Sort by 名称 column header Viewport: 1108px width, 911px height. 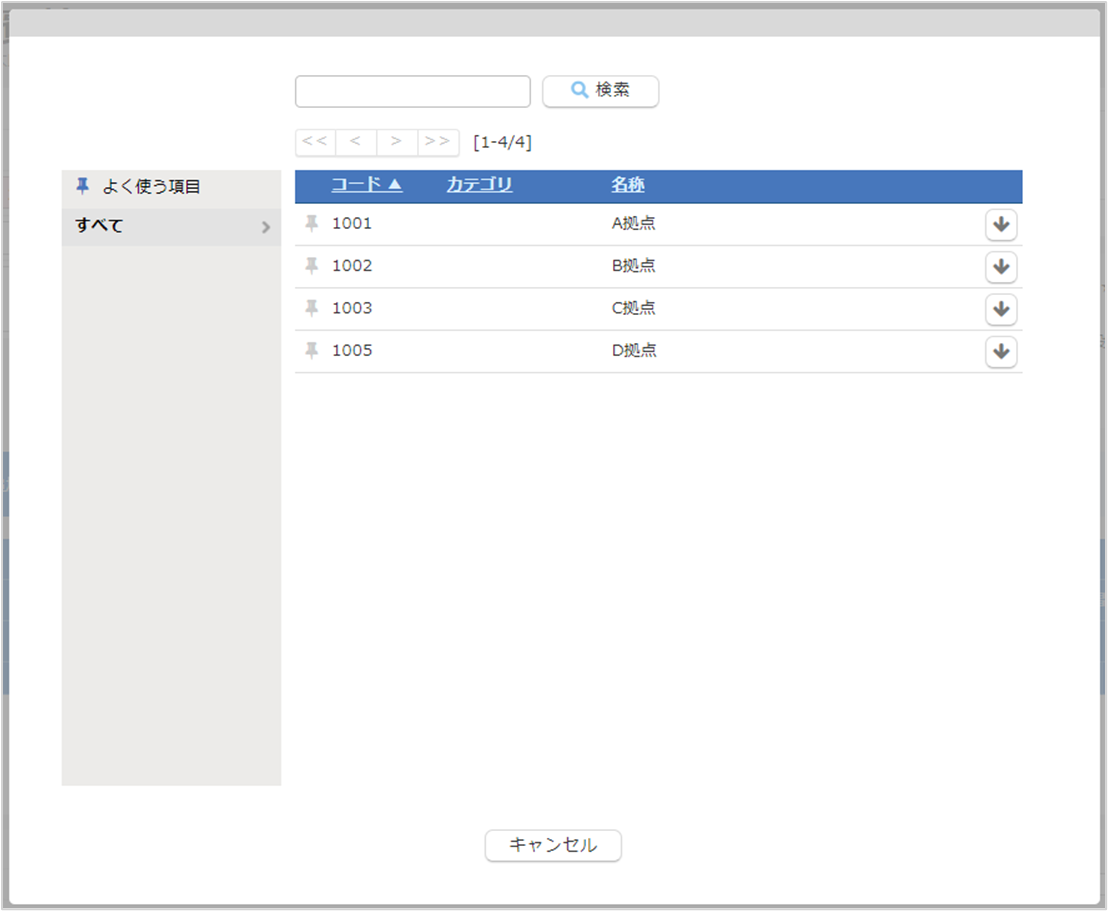[628, 185]
